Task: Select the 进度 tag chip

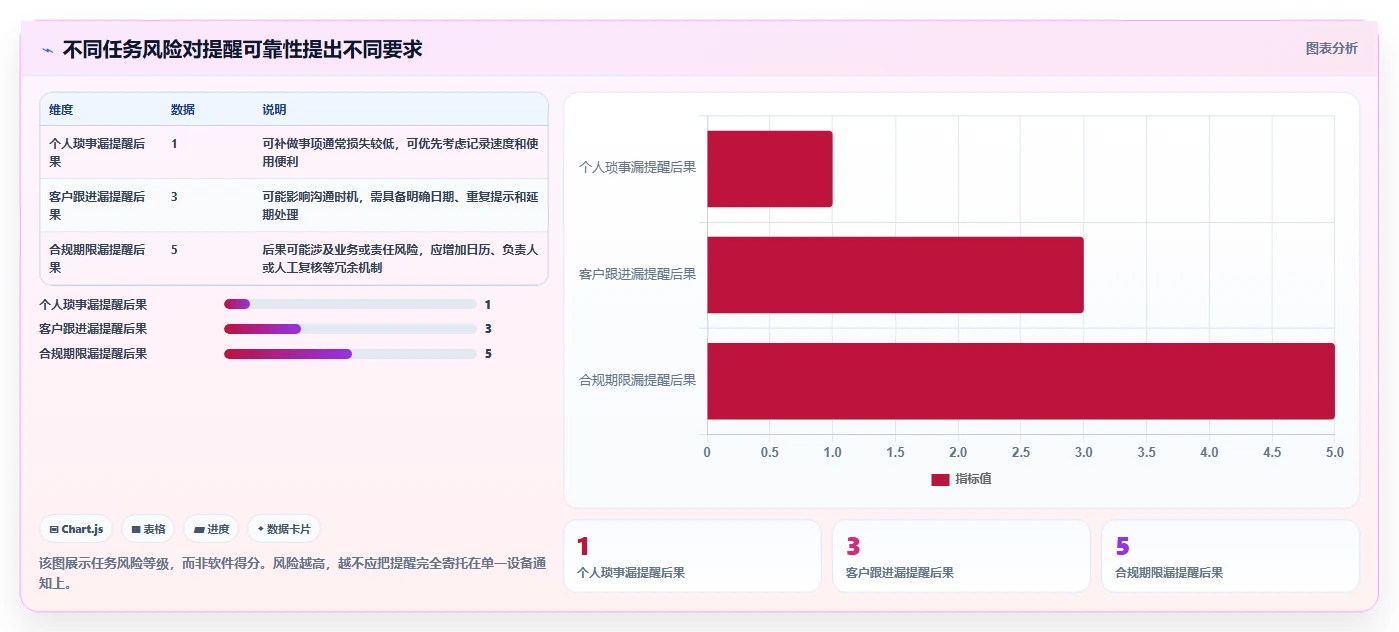Action: pyautogui.click(x=211, y=529)
